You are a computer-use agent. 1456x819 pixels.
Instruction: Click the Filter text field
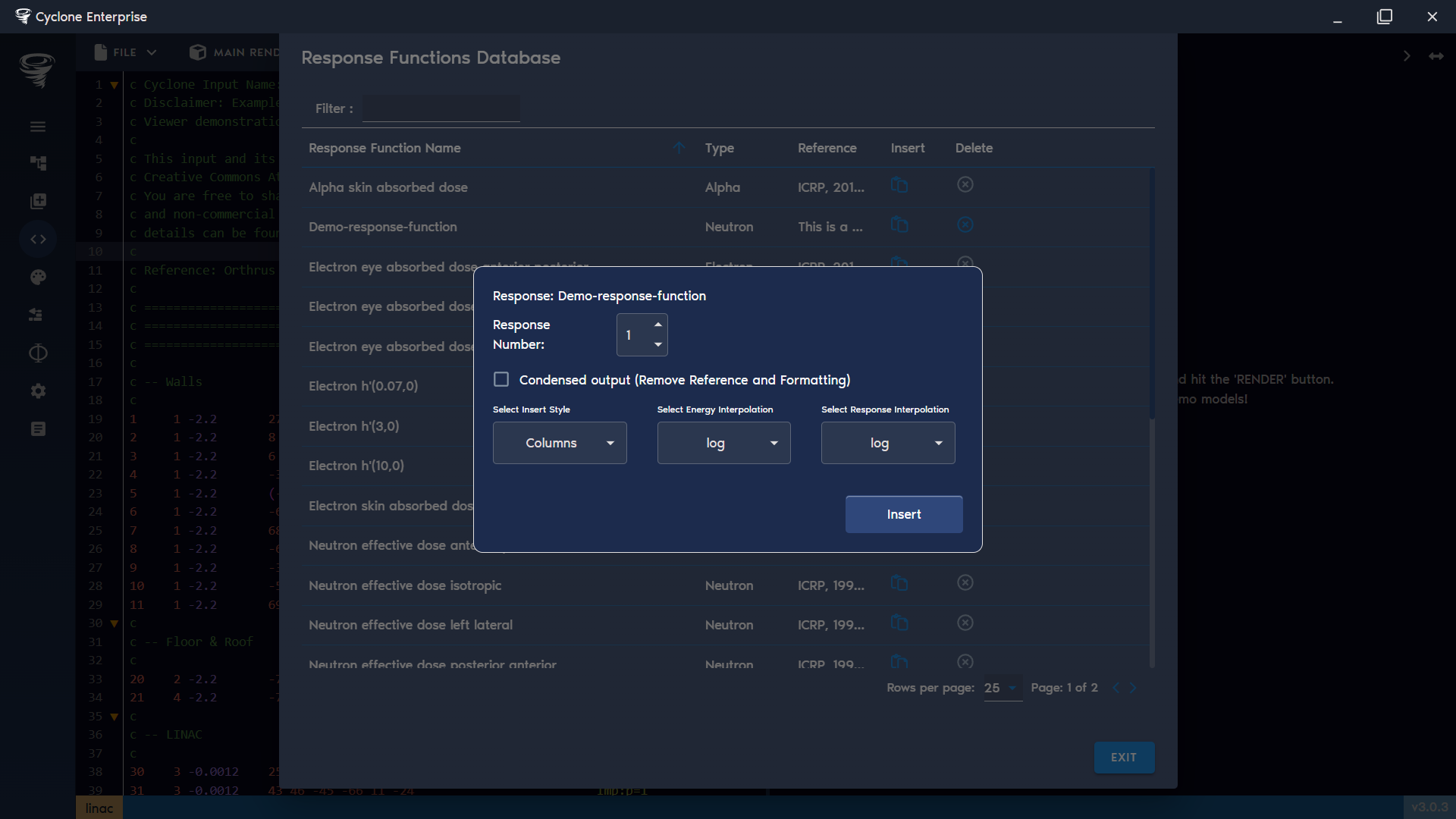[440, 108]
